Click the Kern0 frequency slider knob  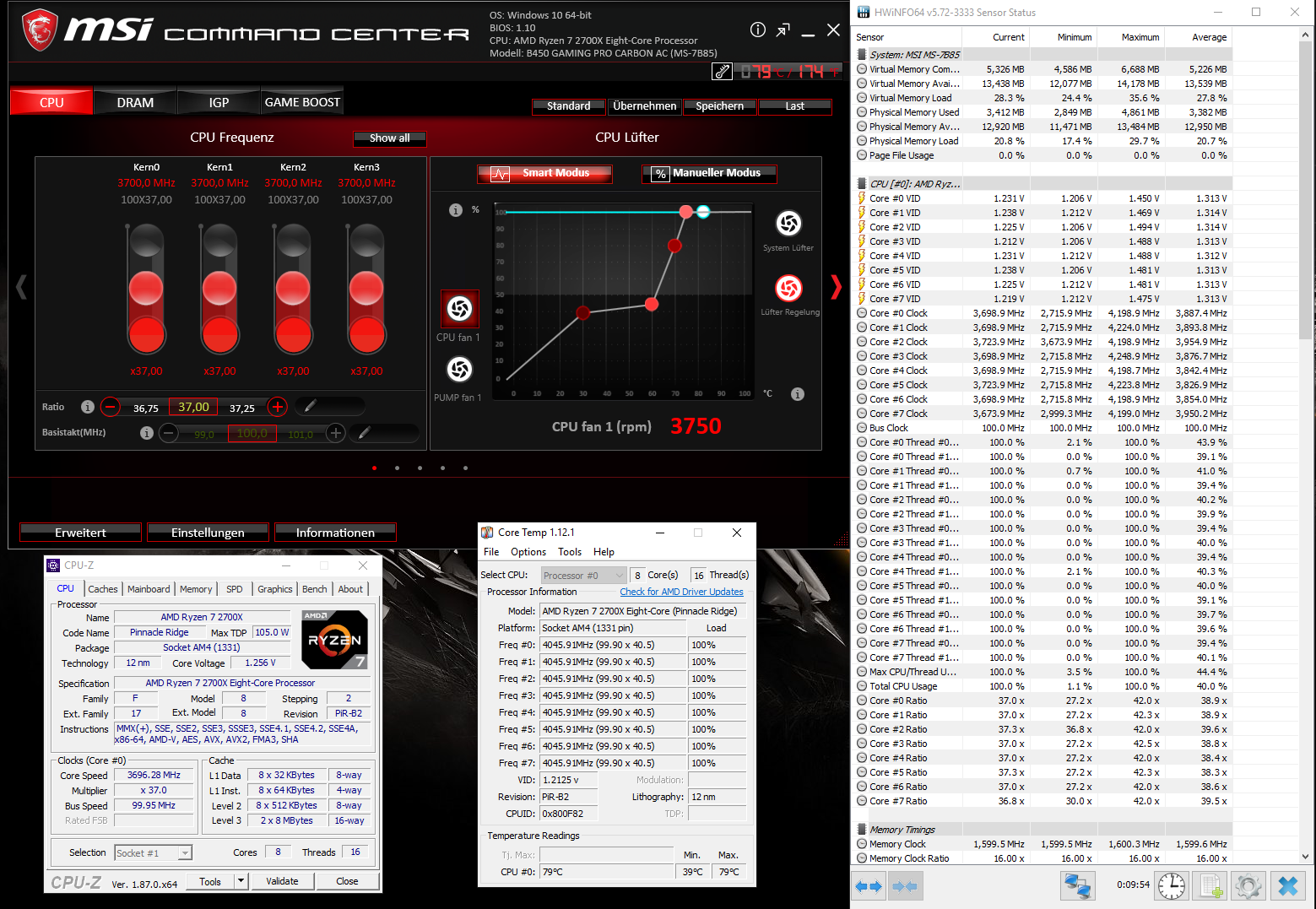pyautogui.click(x=146, y=289)
